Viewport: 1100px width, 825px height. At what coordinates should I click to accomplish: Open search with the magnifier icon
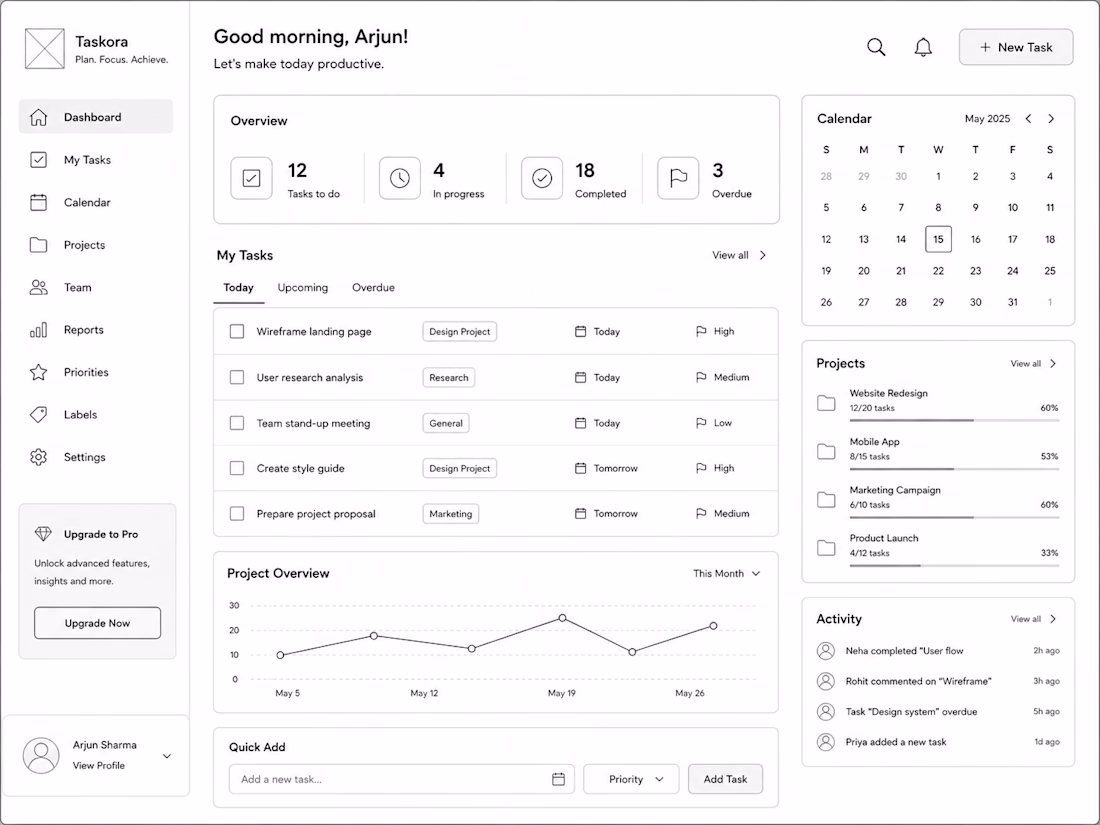(x=876, y=47)
